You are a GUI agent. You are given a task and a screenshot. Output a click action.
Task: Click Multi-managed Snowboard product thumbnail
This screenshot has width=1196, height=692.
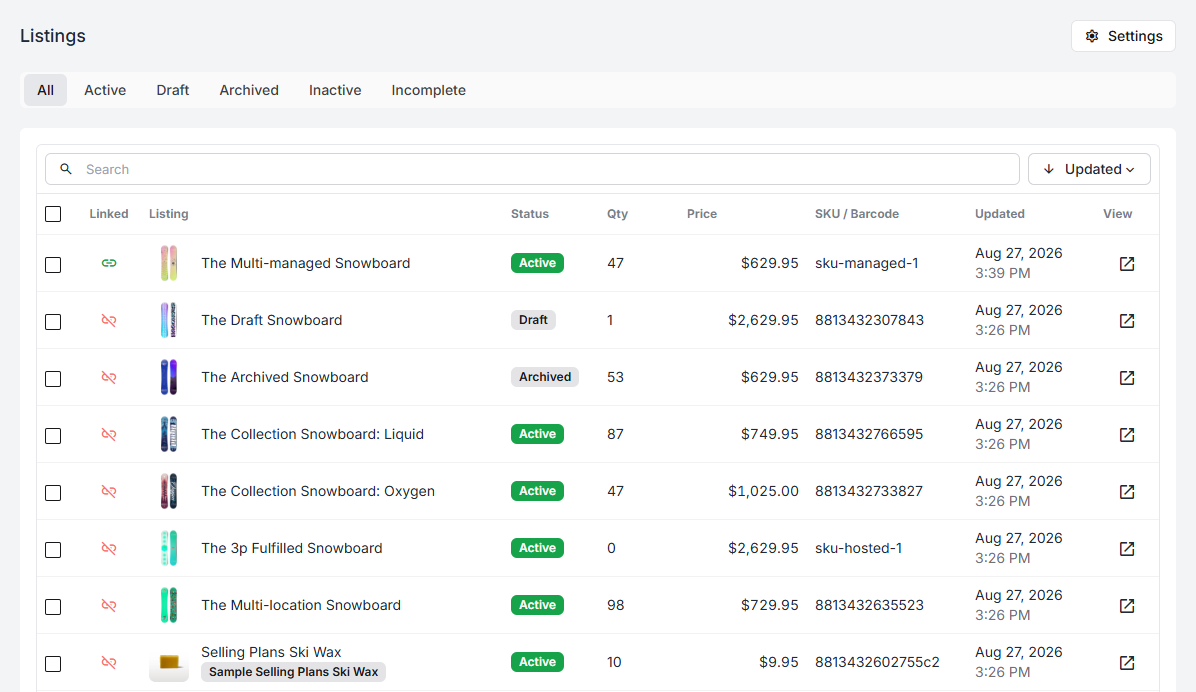tap(169, 263)
